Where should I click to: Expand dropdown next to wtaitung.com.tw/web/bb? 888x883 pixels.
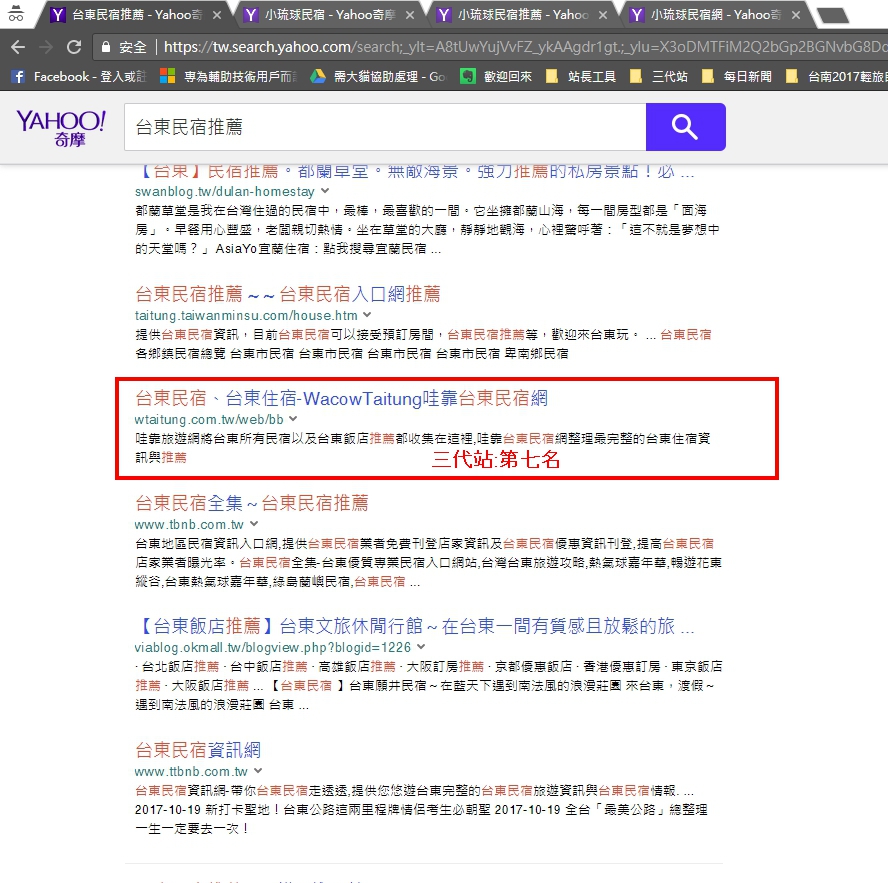coord(293,419)
